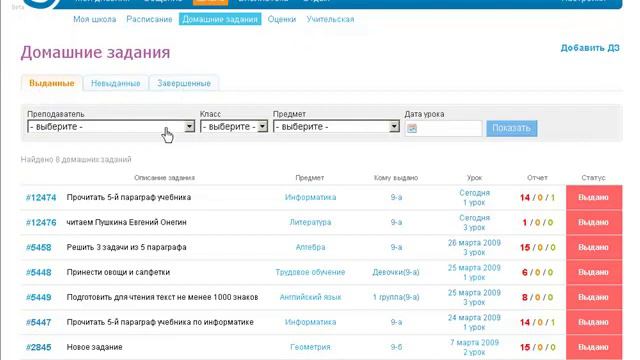640x360 pixels.
Task: Open homework #5458
Action: click(38, 247)
